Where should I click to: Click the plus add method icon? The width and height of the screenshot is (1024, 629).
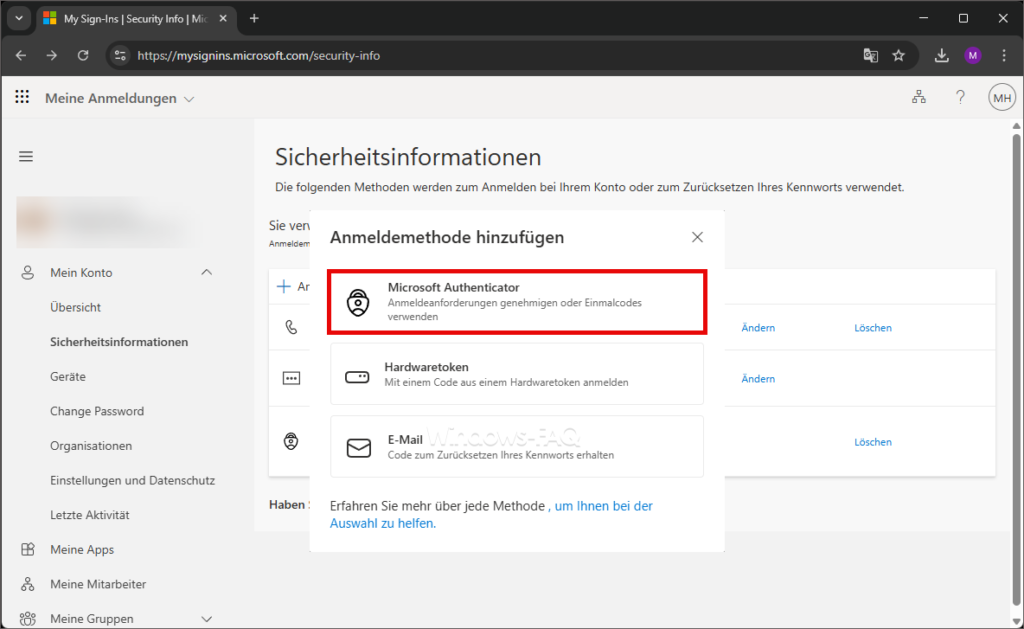[x=283, y=286]
